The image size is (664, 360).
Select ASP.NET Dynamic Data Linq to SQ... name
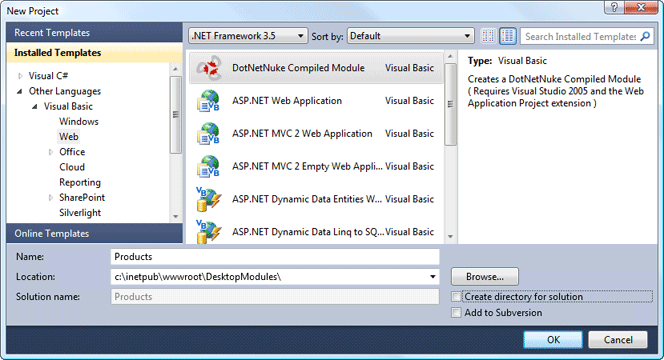(x=308, y=232)
